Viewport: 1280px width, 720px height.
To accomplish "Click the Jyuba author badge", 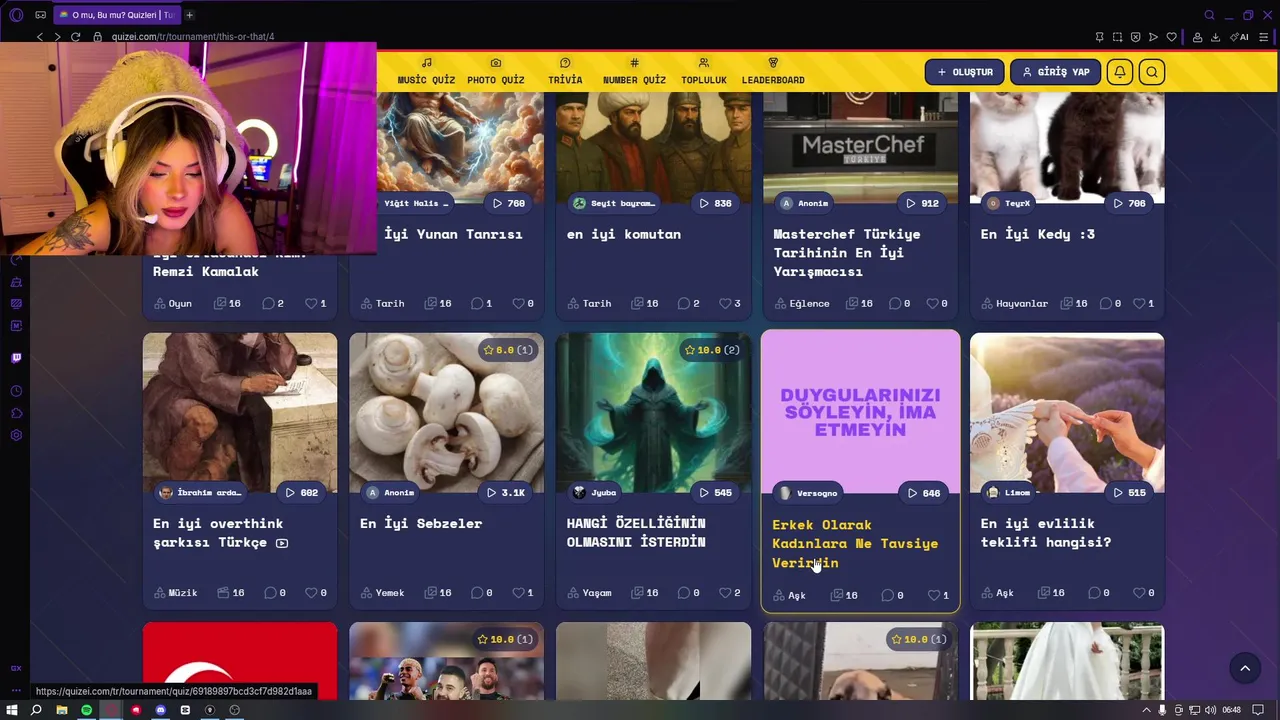I will coord(594,492).
